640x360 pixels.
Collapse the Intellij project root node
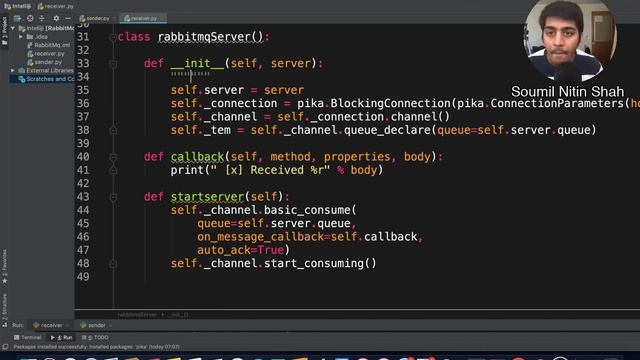pos(13,28)
